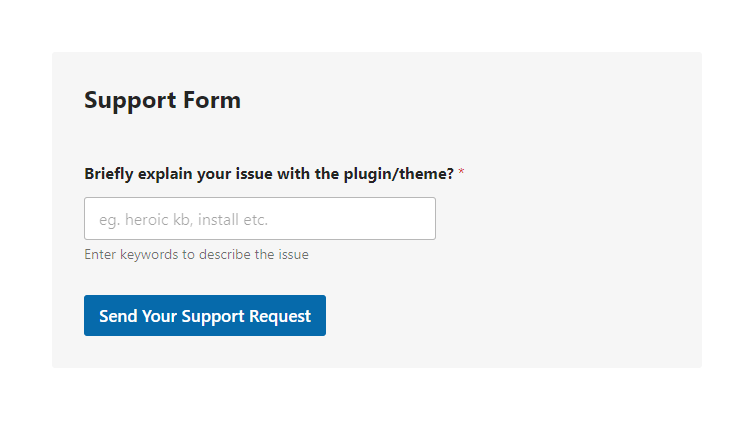Click 'install etc.' placeholder text in input
Viewport: 756px width, 422px height.
[x=233, y=220]
